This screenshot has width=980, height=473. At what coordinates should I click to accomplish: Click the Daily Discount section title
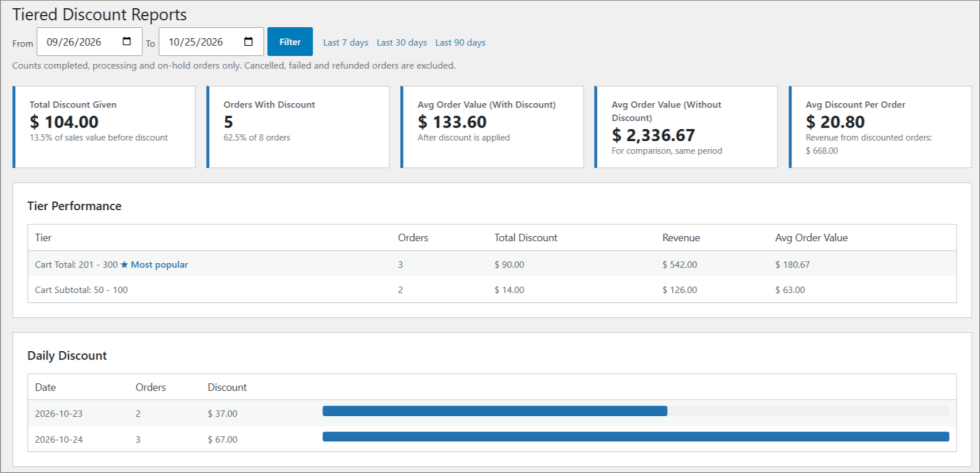tap(68, 356)
